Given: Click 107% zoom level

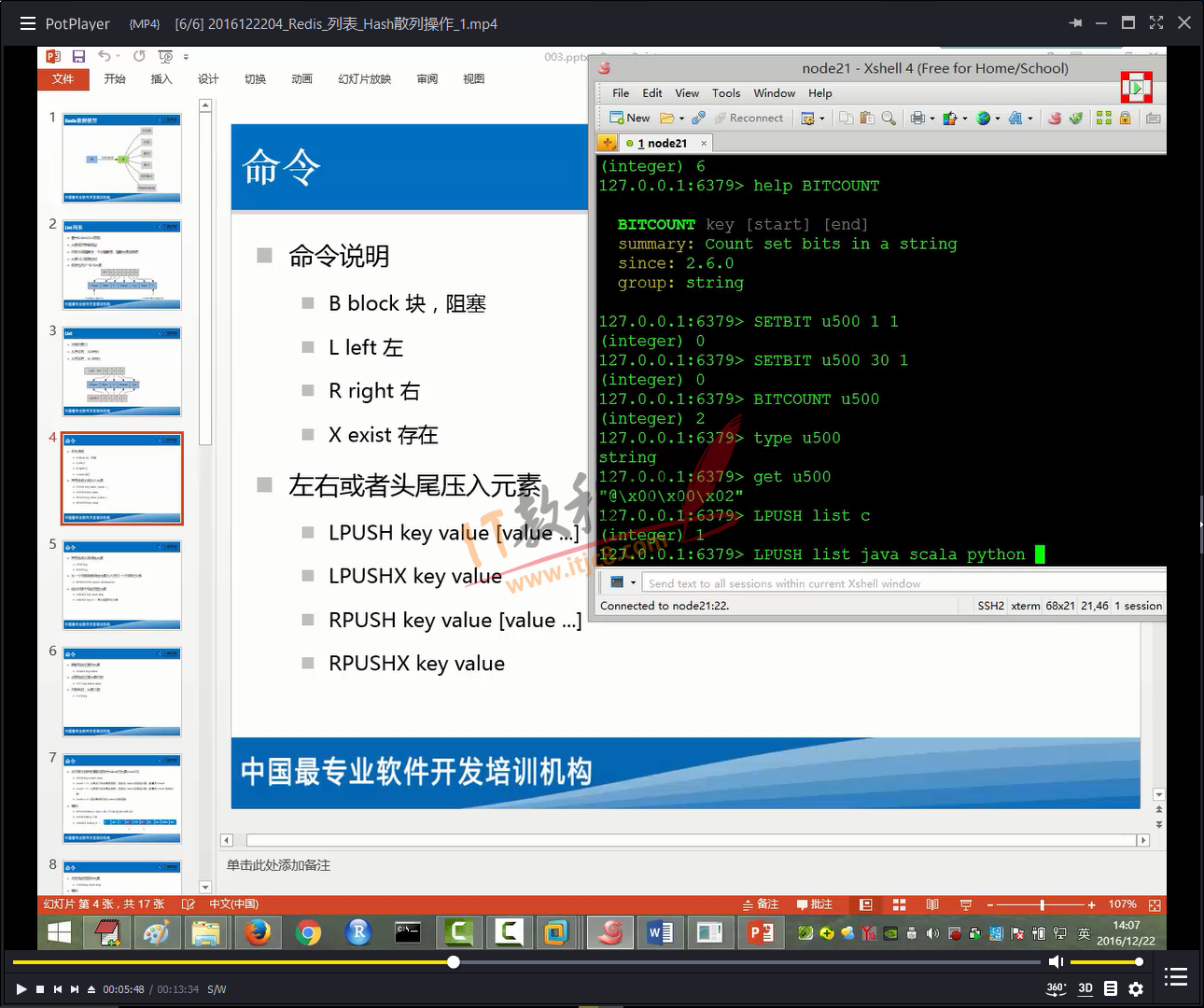Looking at the screenshot, I should click(1123, 904).
